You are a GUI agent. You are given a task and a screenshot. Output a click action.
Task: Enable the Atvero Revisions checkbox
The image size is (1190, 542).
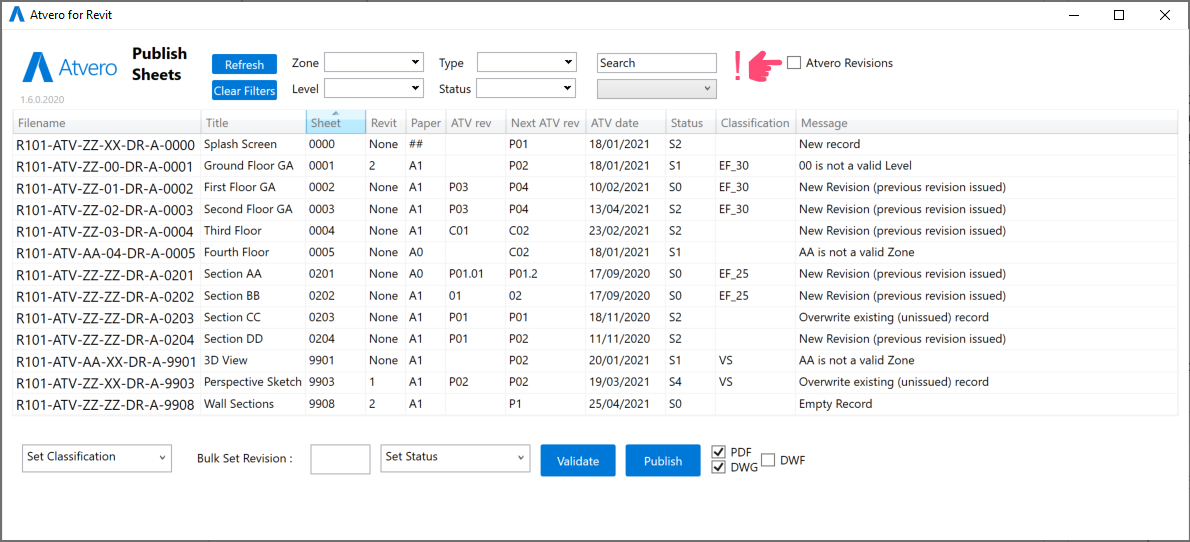pyautogui.click(x=794, y=63)
